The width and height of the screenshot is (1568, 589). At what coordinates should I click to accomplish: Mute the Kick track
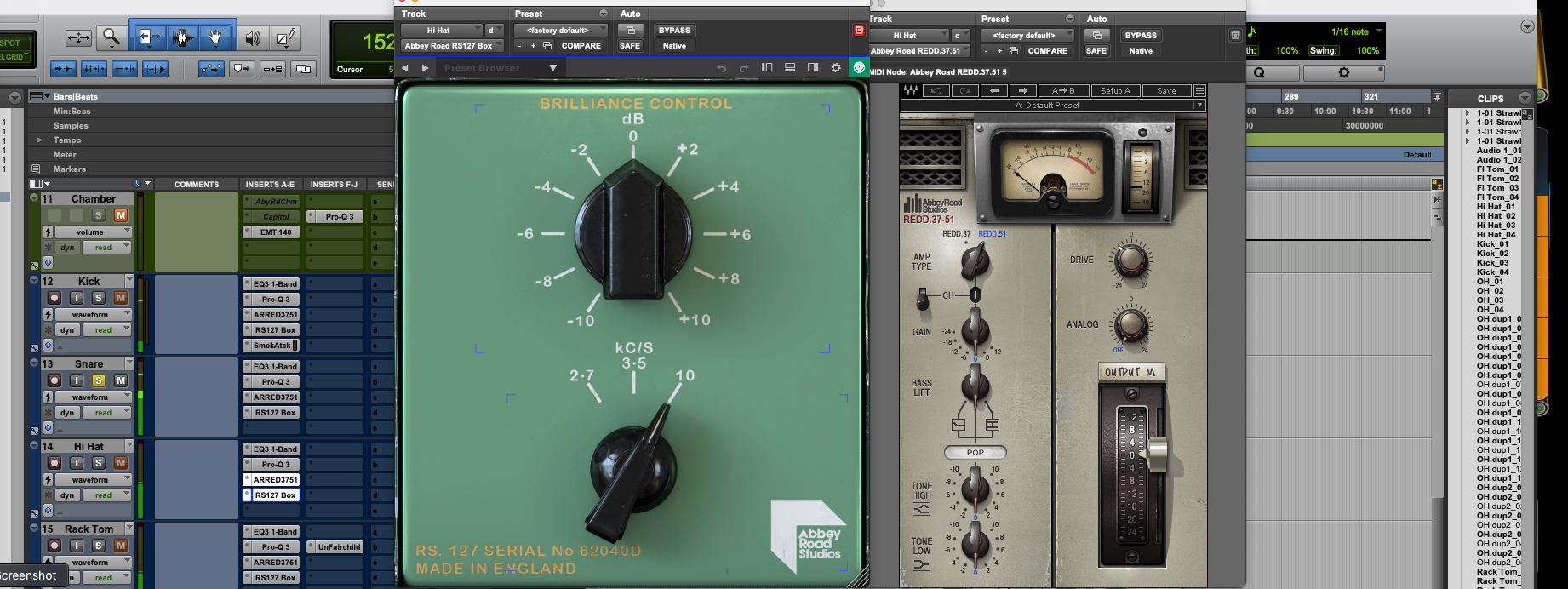pos(121,298)
